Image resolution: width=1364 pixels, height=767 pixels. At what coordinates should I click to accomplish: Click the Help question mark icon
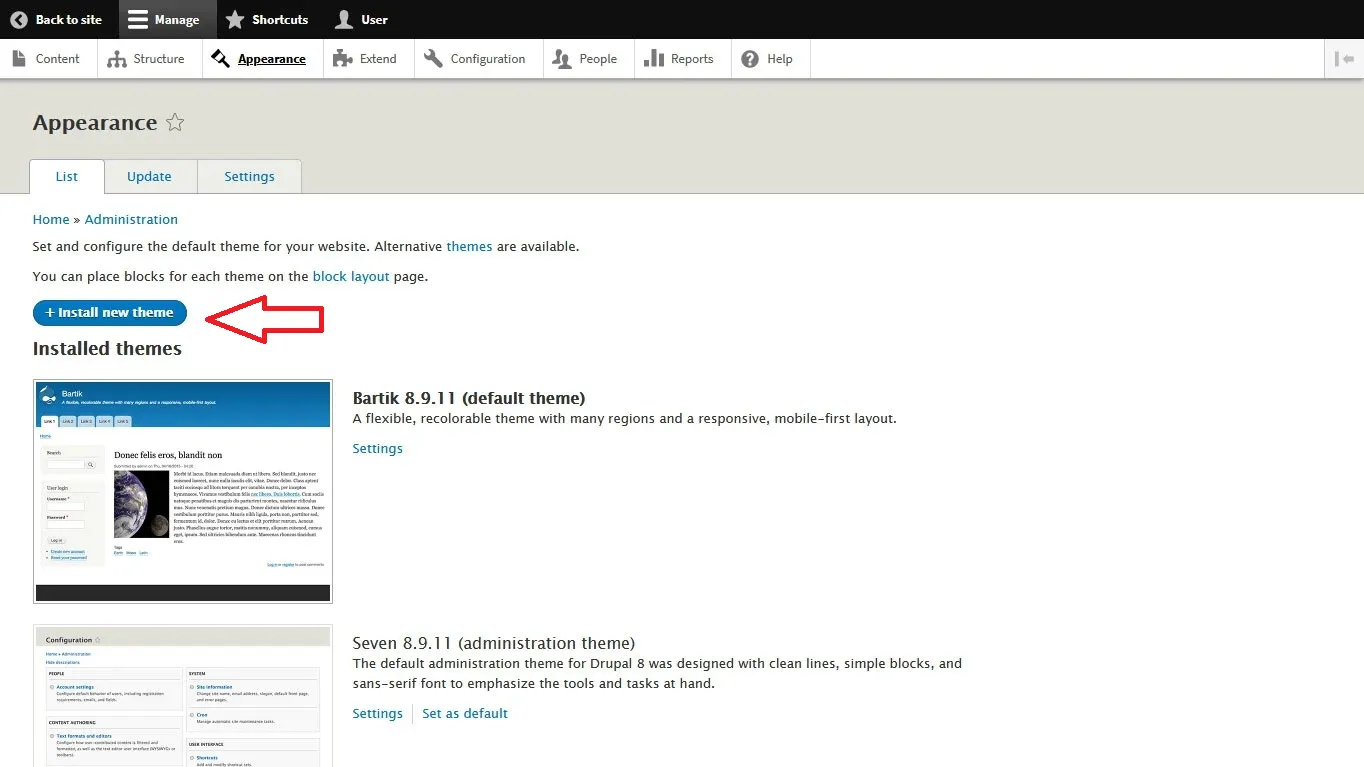tap(750, 59)
